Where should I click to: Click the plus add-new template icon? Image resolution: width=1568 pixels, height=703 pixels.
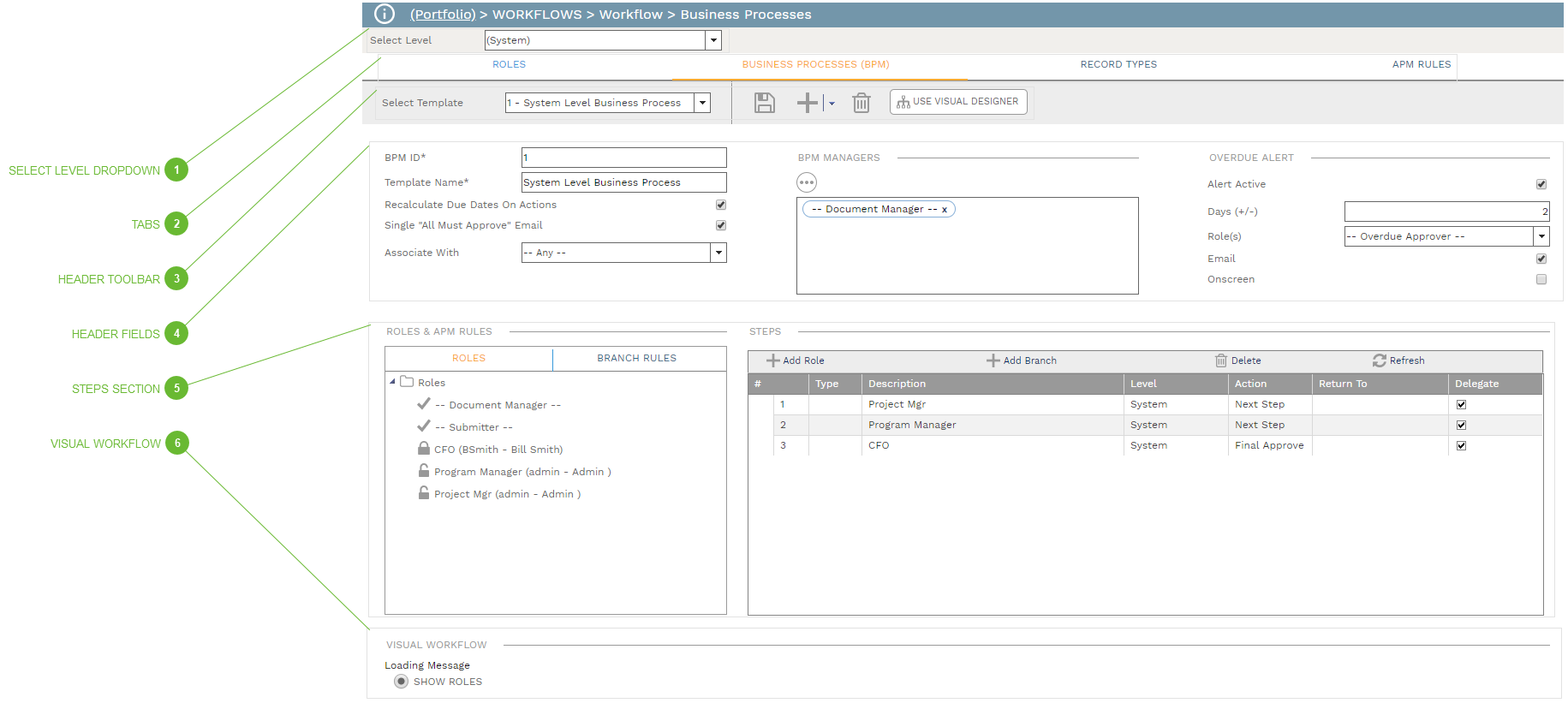[807, 103]
